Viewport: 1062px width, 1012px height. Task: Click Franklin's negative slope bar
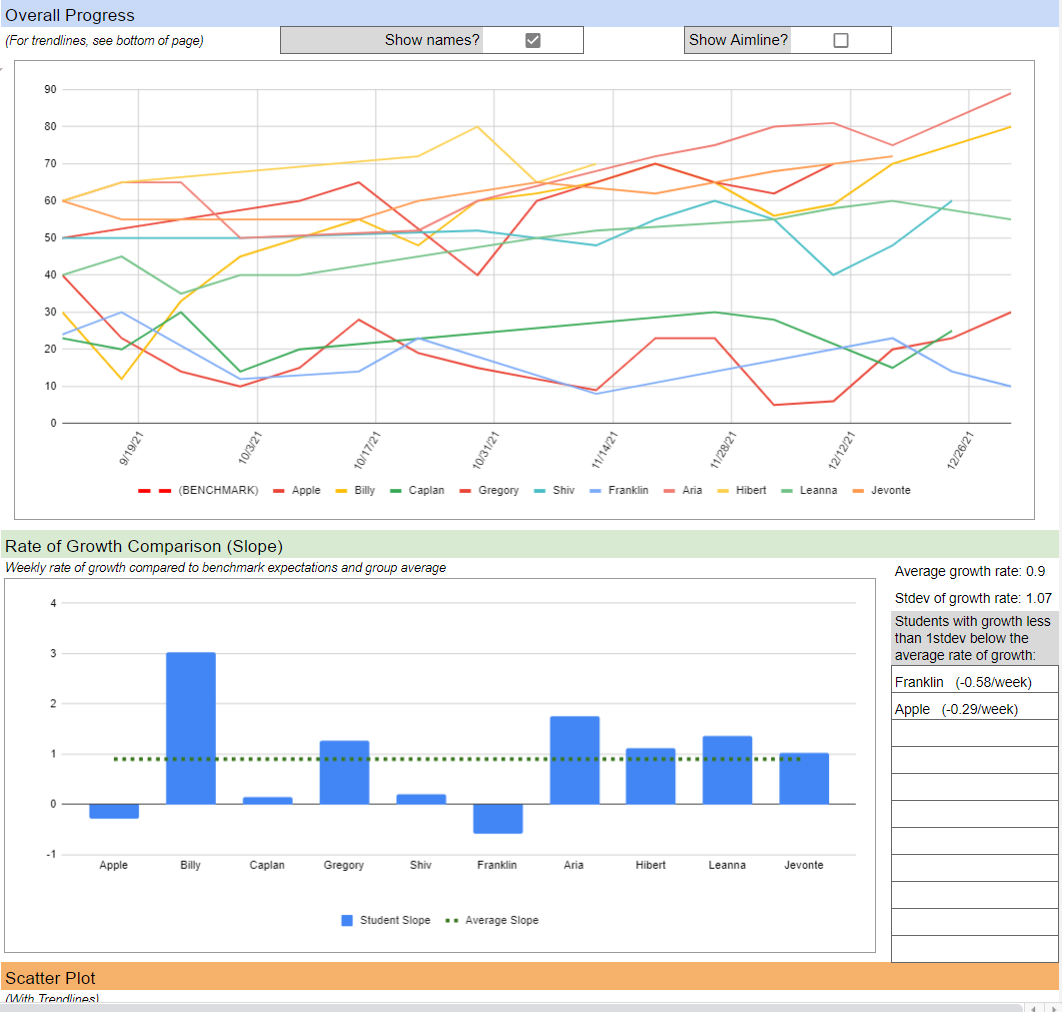click(497, 818)
